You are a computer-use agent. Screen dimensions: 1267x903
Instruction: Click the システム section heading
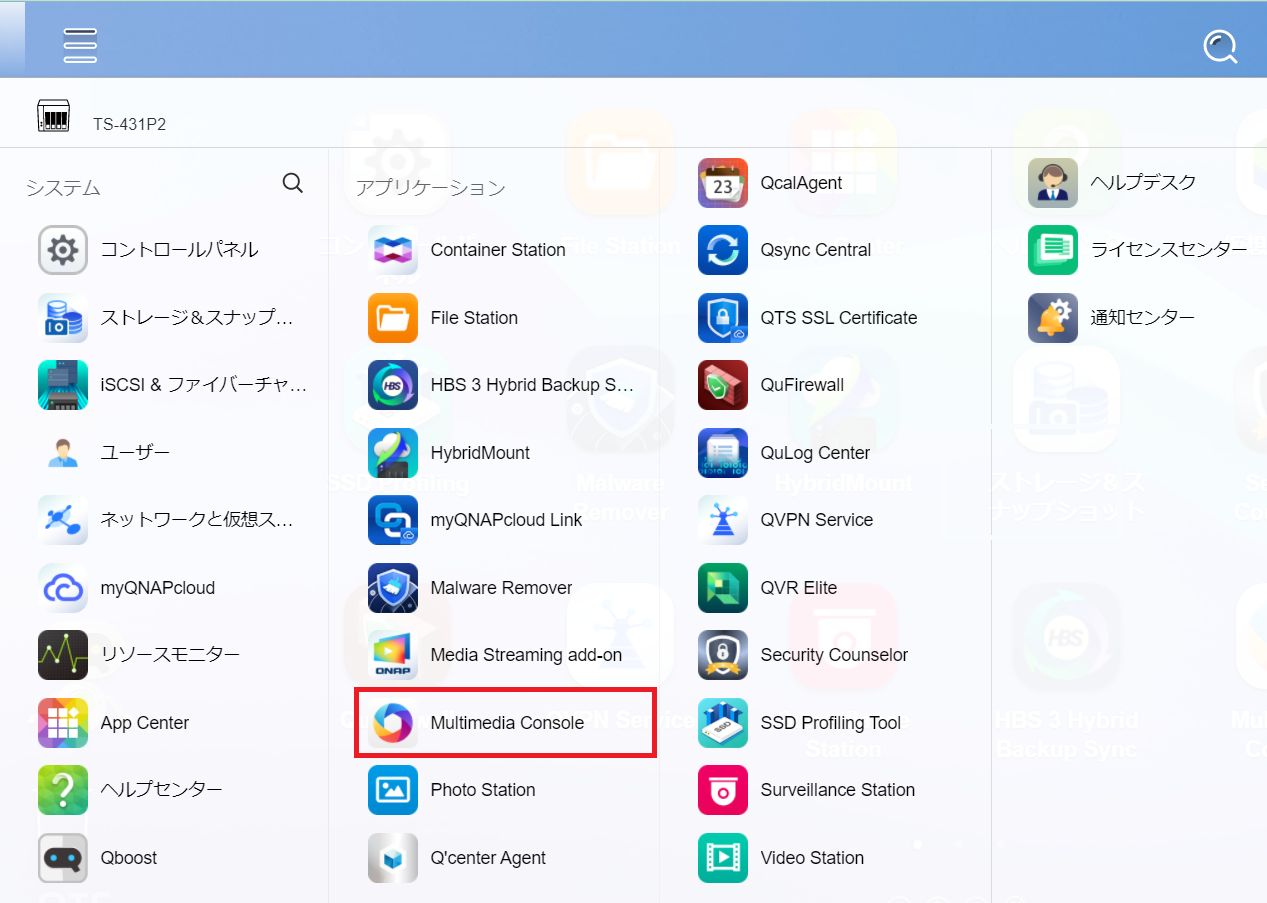tap(64, 188)
